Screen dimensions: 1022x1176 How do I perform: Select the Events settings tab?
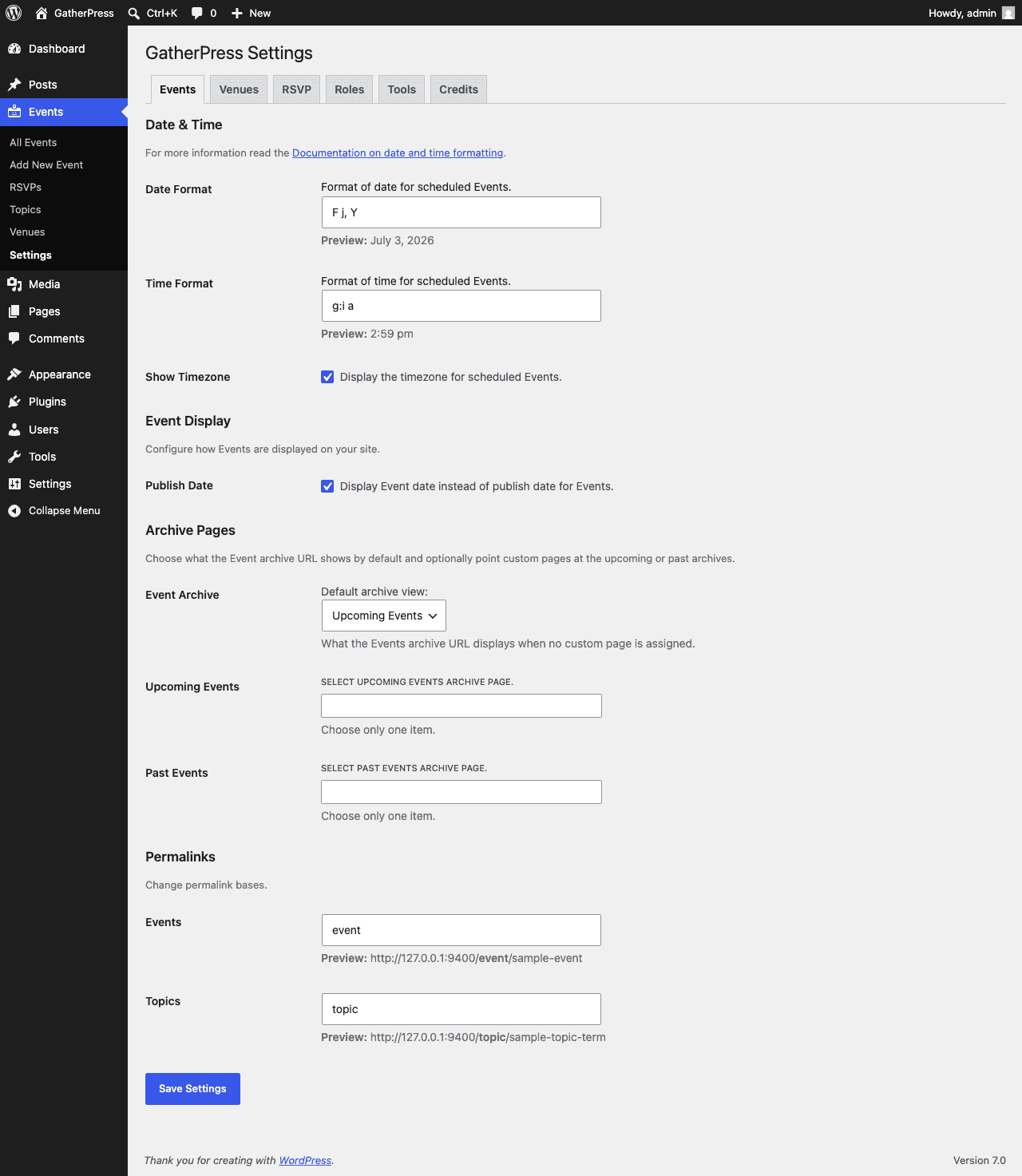tap(177, 89)
